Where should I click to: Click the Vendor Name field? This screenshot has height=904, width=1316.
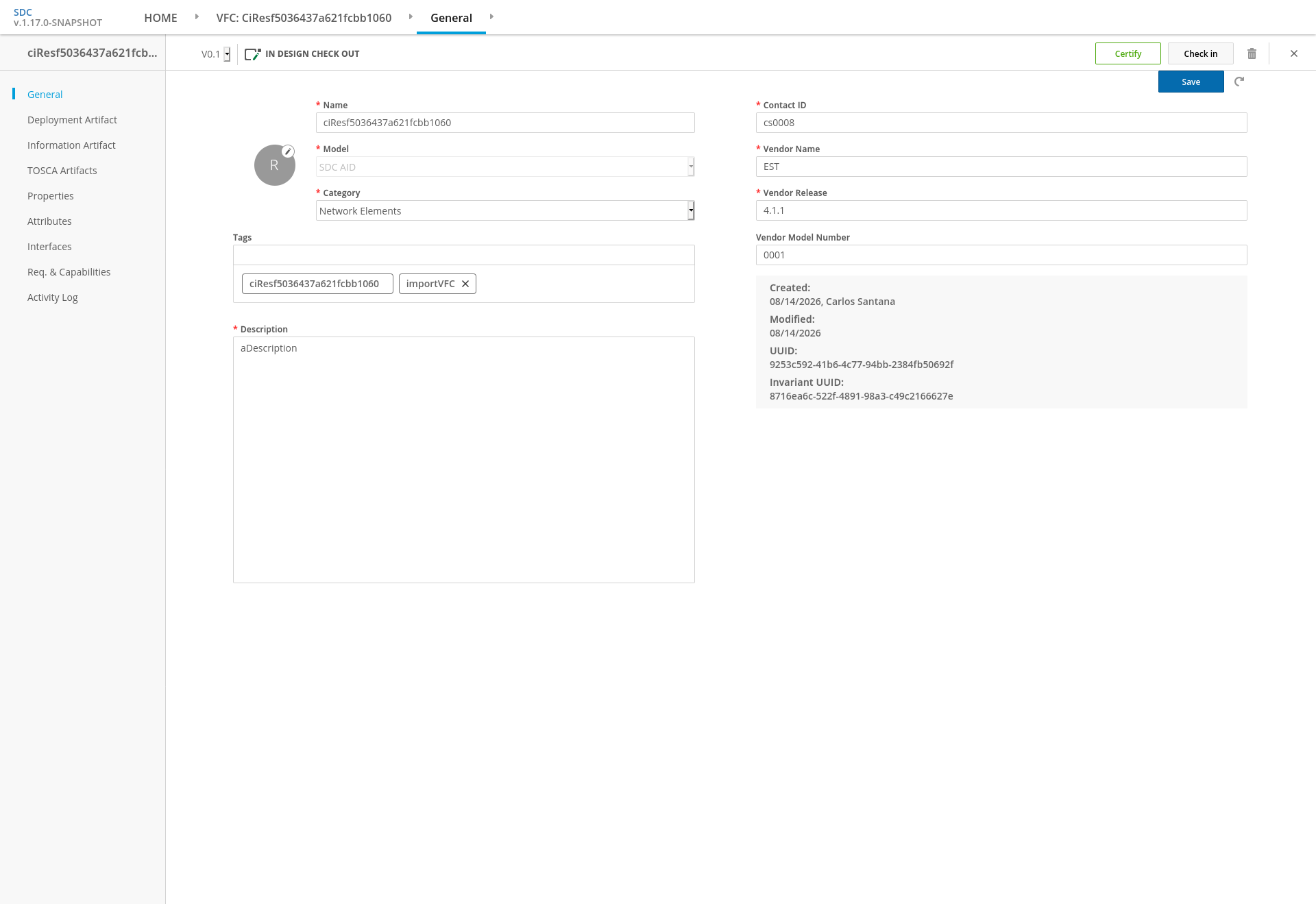coord(1001,167)
